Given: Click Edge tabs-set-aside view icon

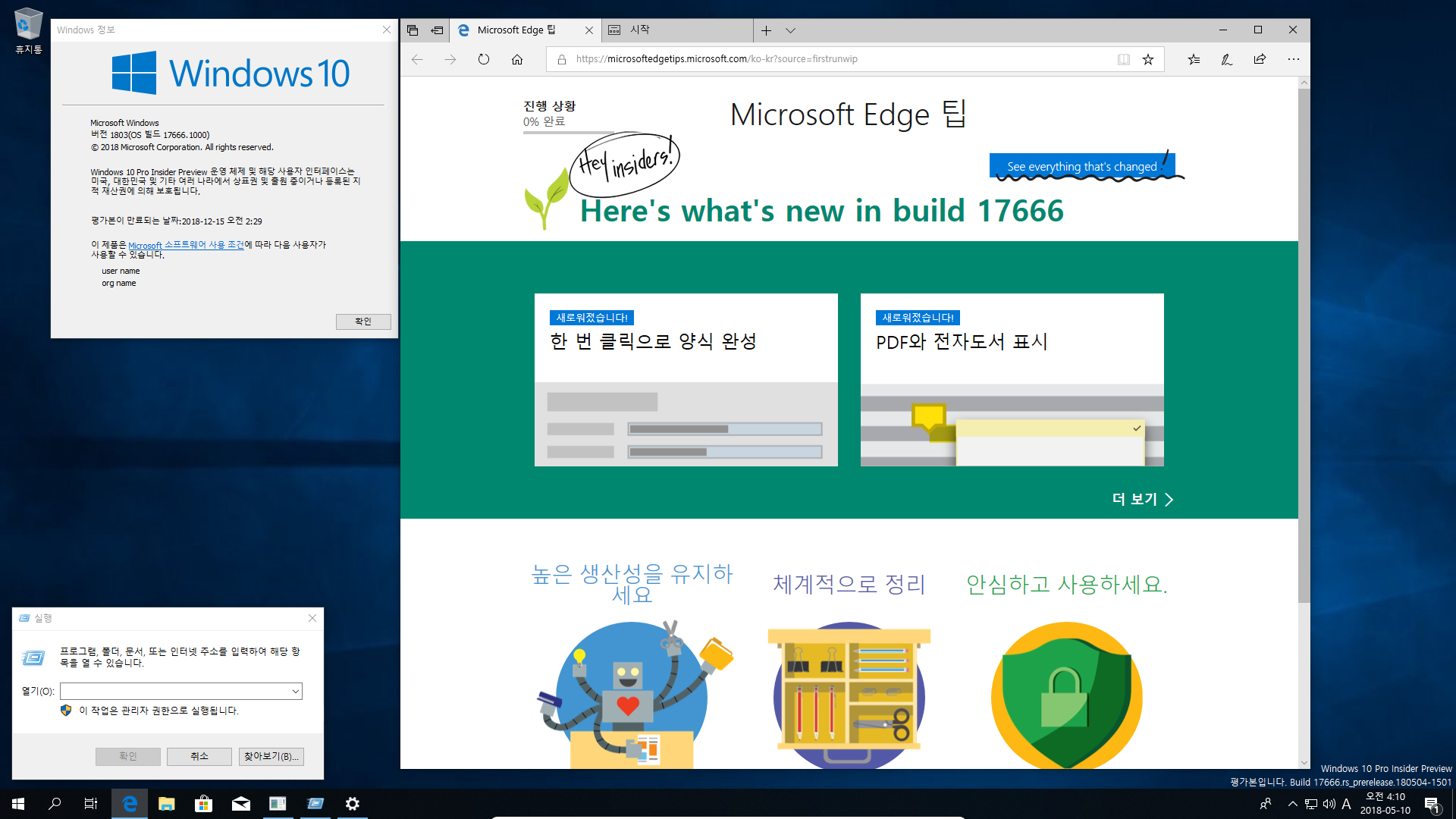Looking at the screenshot, I should coord(413,30).
